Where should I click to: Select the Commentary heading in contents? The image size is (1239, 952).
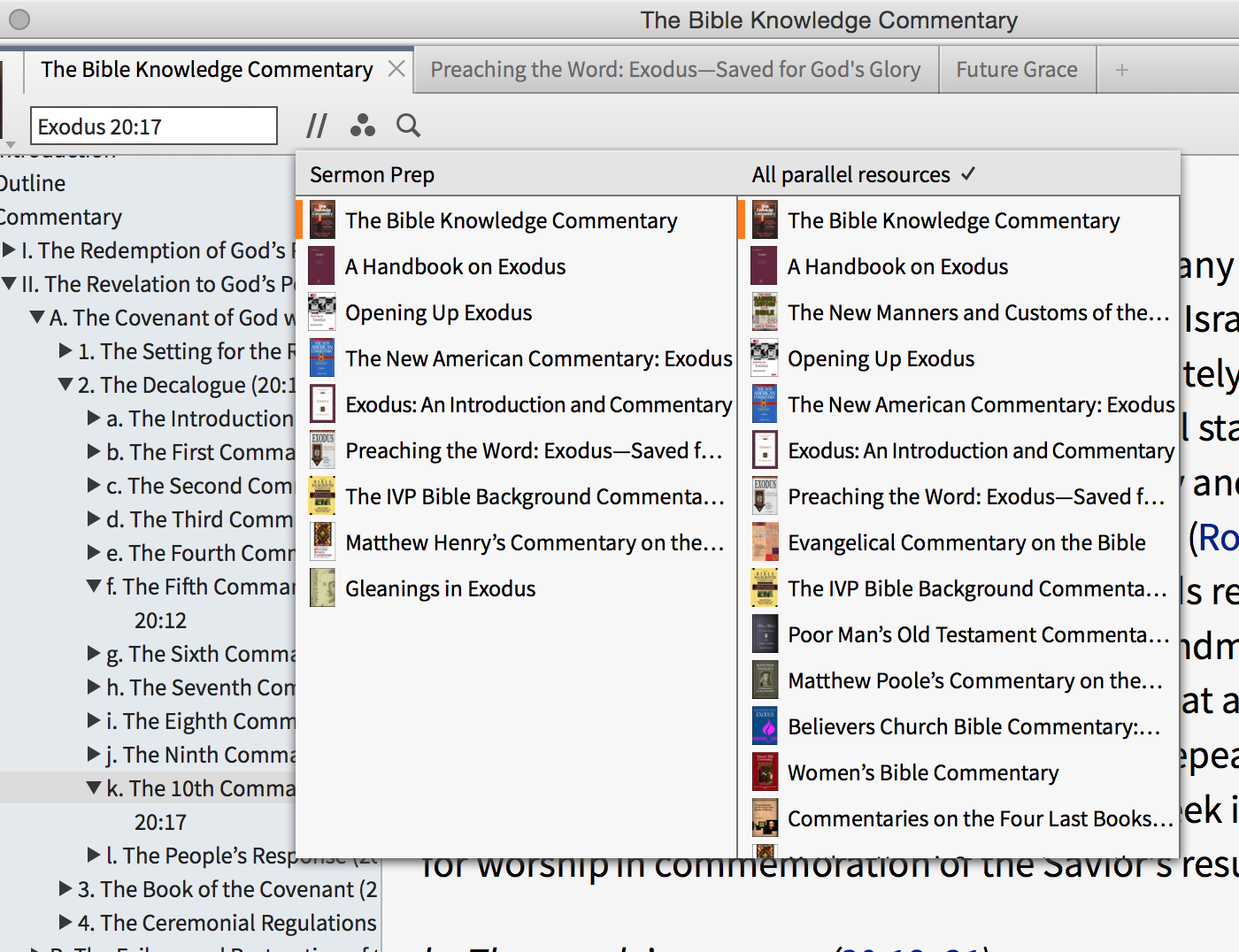(x=61, y=217)
